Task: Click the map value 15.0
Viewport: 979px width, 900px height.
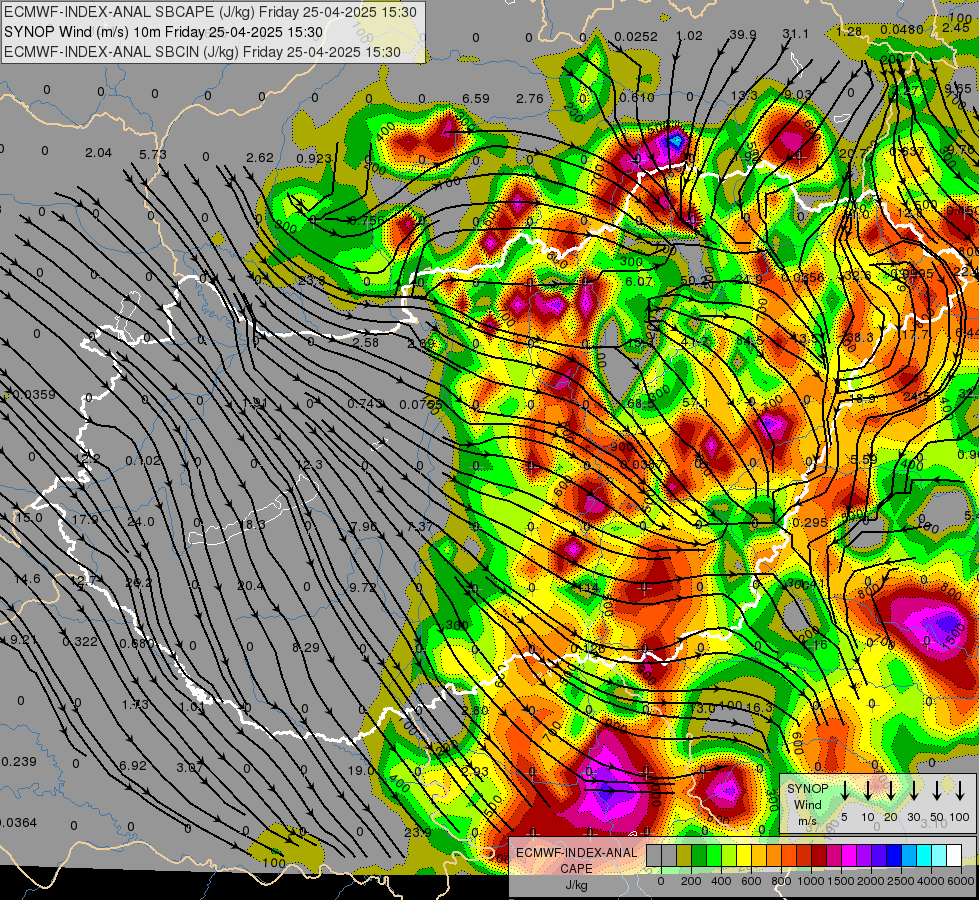Action: pos(29,518)
